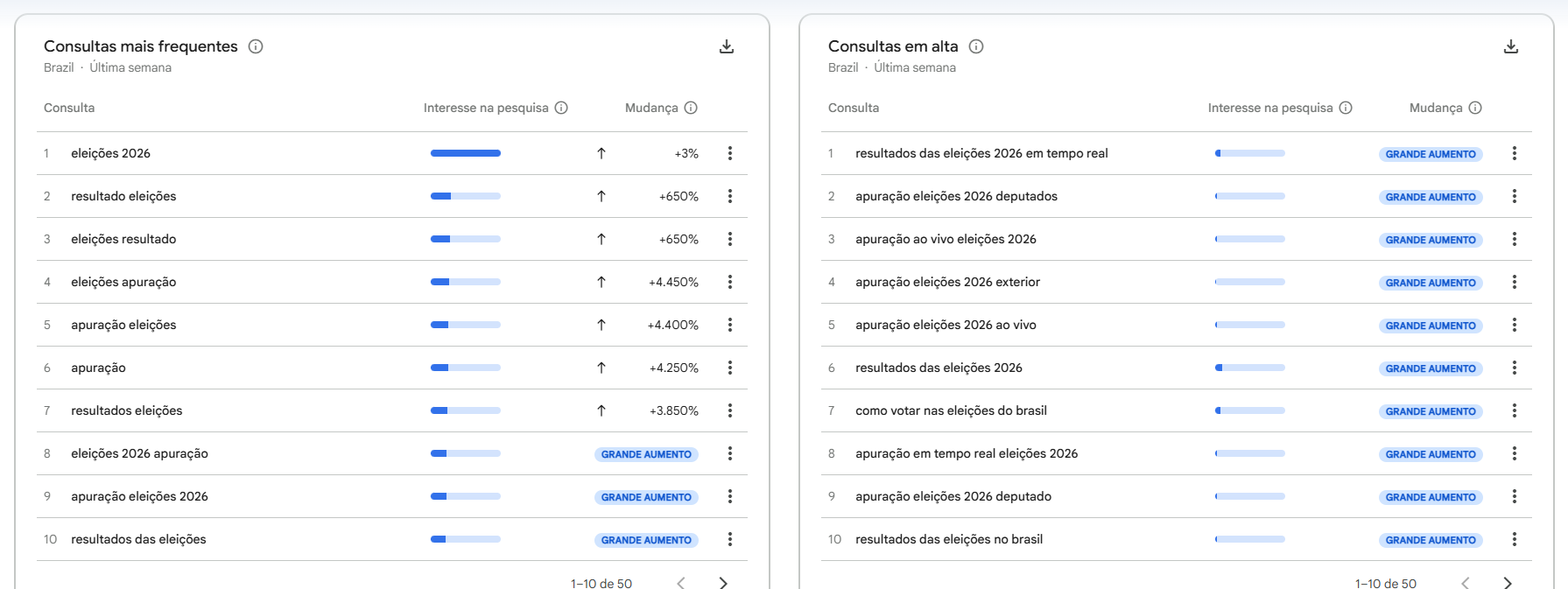This screenshot has width=1568, height=589.
Task: Open info icon beside Consultas mais frequentes title
Action: tap(256, 46)
